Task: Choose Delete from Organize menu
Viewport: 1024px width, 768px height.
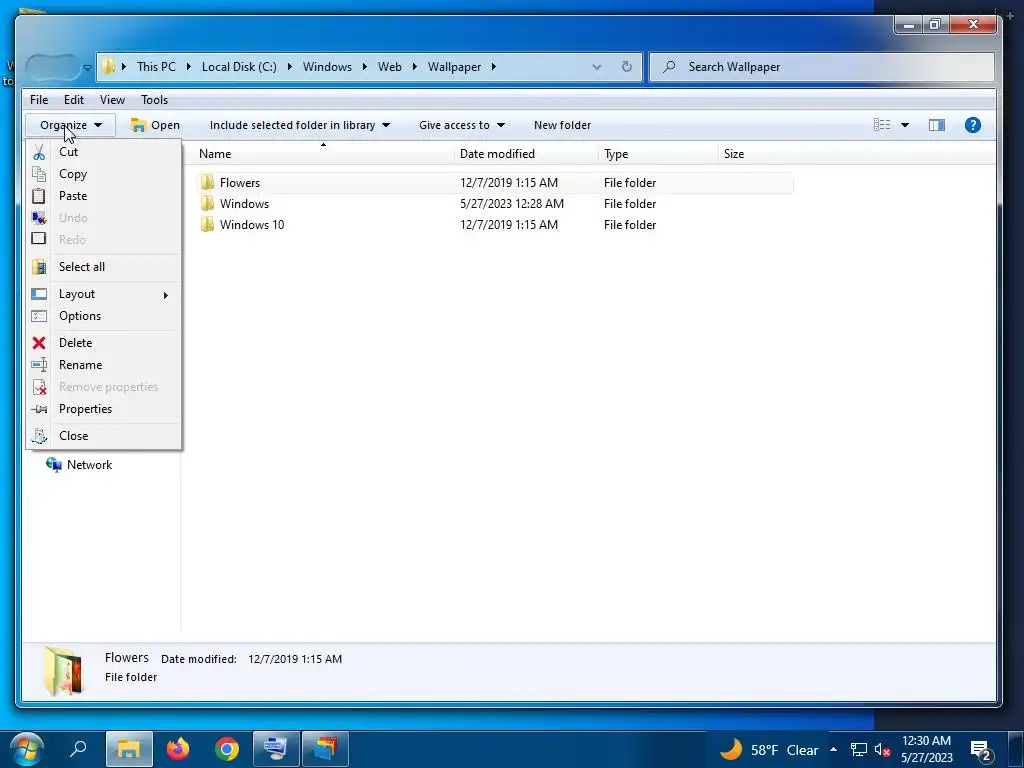Action: click(104, 343)
